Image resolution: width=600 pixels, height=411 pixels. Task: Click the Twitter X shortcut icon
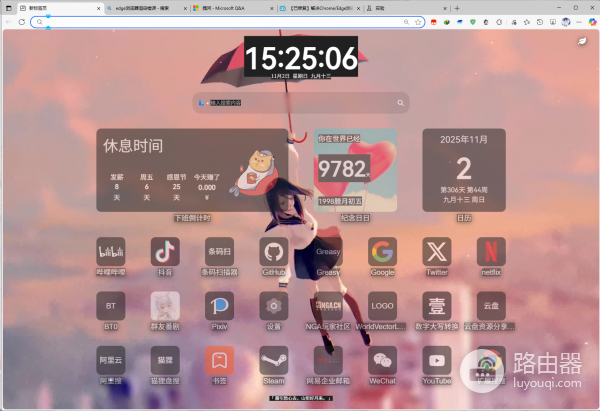click(x=436, y=251)
